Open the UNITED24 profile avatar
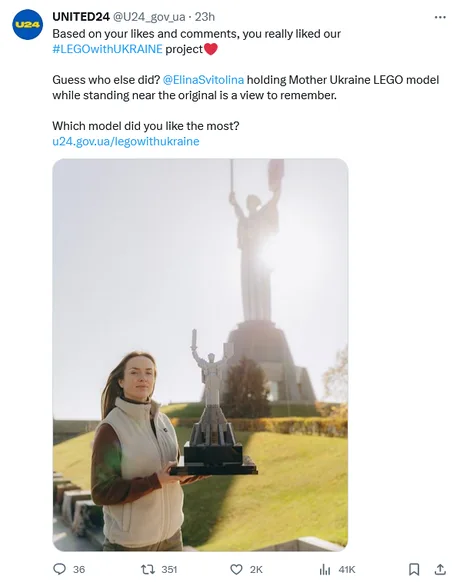The height and width of the screenshot is (586, 460). pyautogui.click(x=28, y=25)
